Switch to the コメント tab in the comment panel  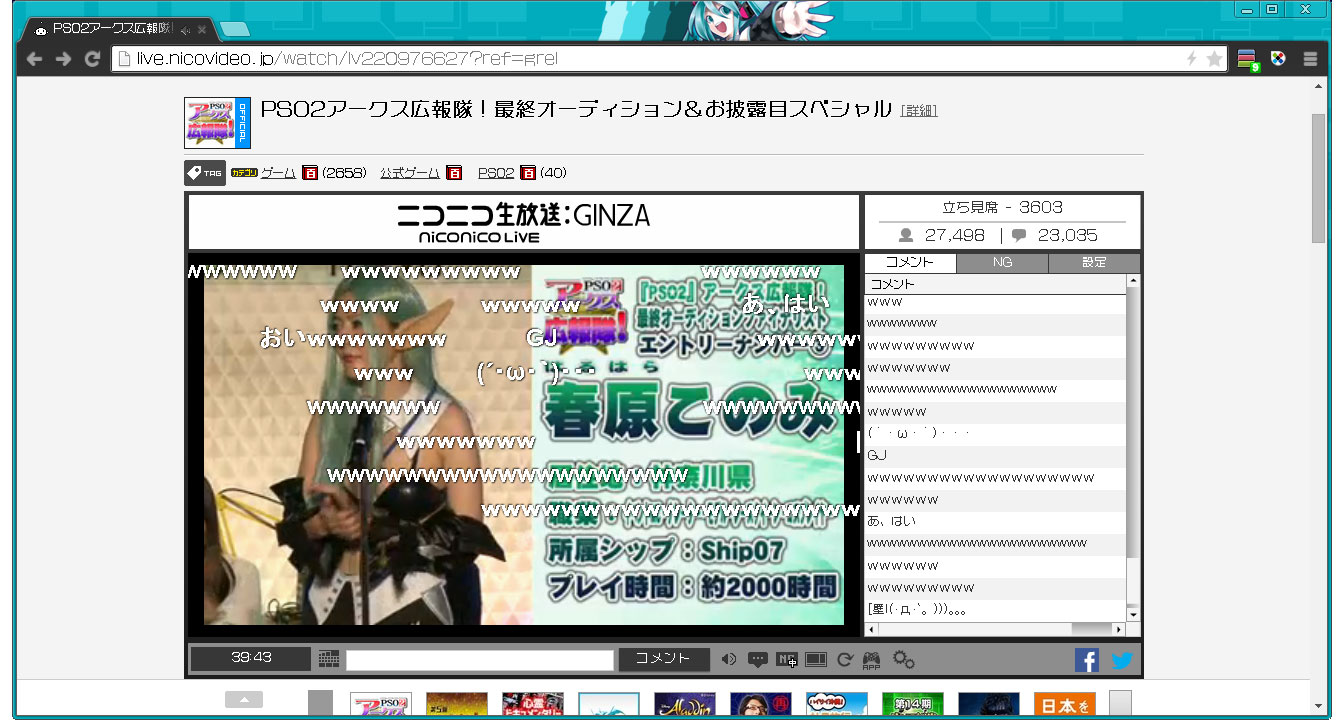(910, 263)
